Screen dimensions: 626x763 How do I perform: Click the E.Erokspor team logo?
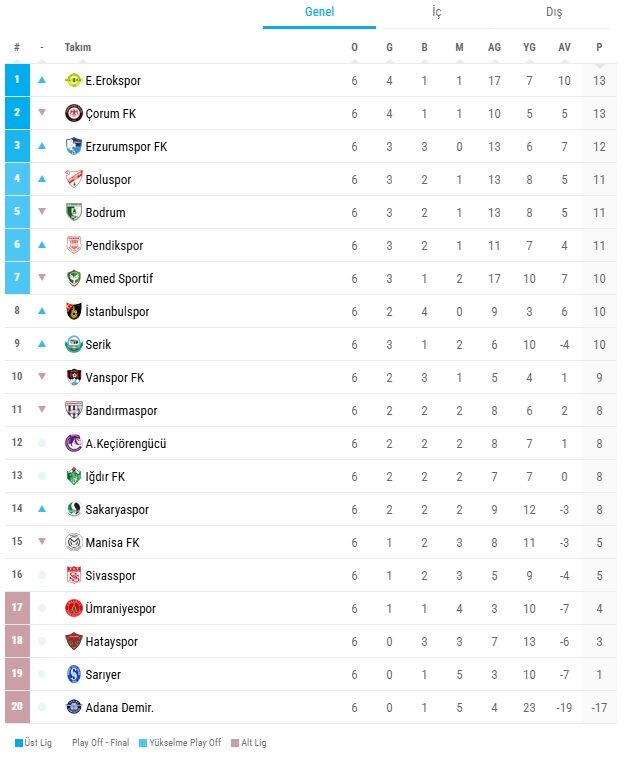[74, 80]
